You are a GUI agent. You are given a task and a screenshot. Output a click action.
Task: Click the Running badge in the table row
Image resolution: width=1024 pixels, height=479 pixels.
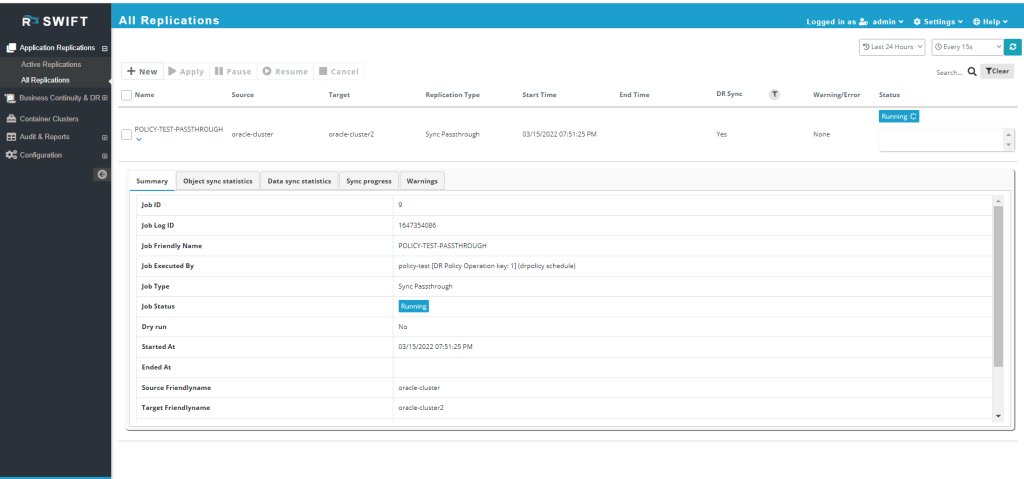click(x=899, y=116)
